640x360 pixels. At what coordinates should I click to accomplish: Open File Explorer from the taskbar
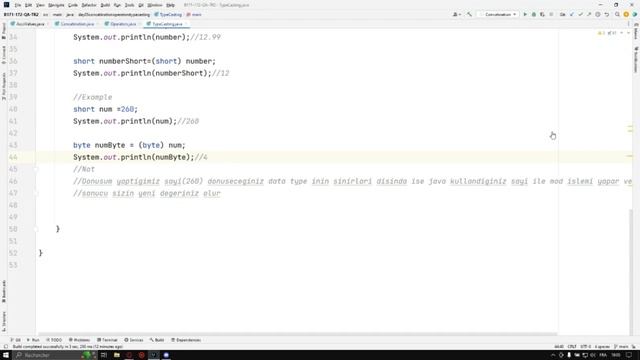click(117, 355)
